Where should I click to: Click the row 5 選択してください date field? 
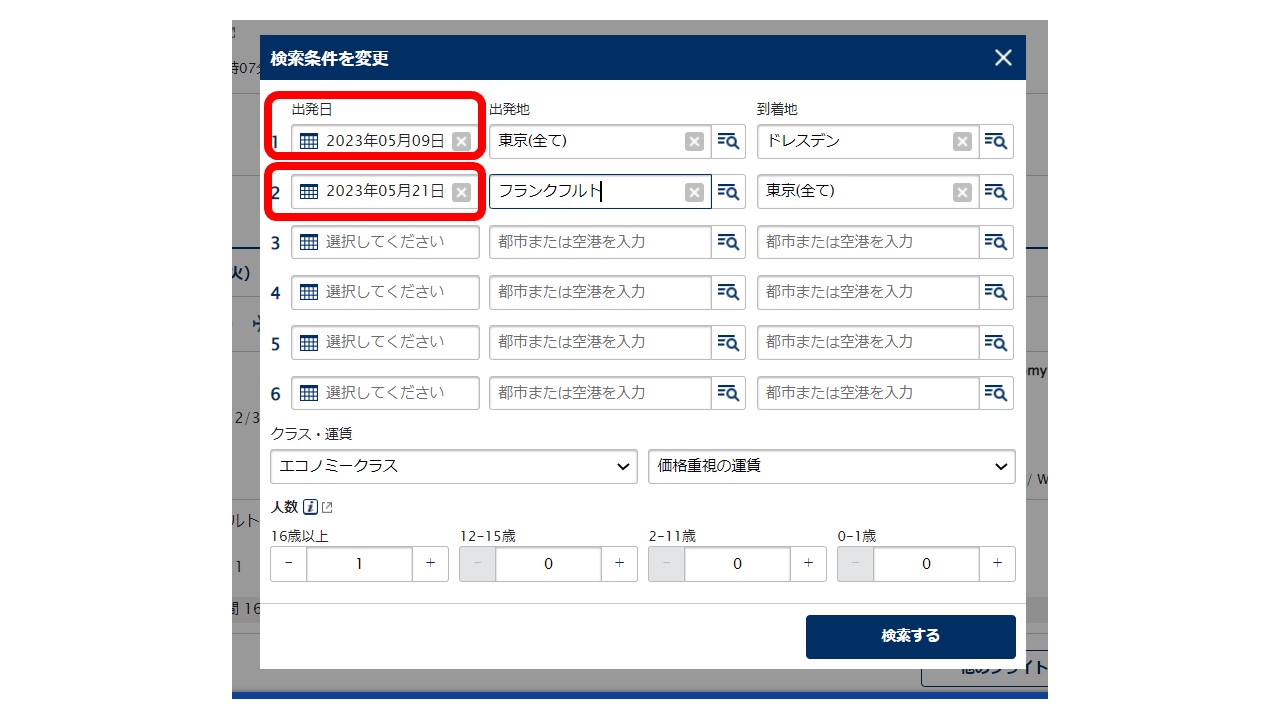(x=385, y=342)
